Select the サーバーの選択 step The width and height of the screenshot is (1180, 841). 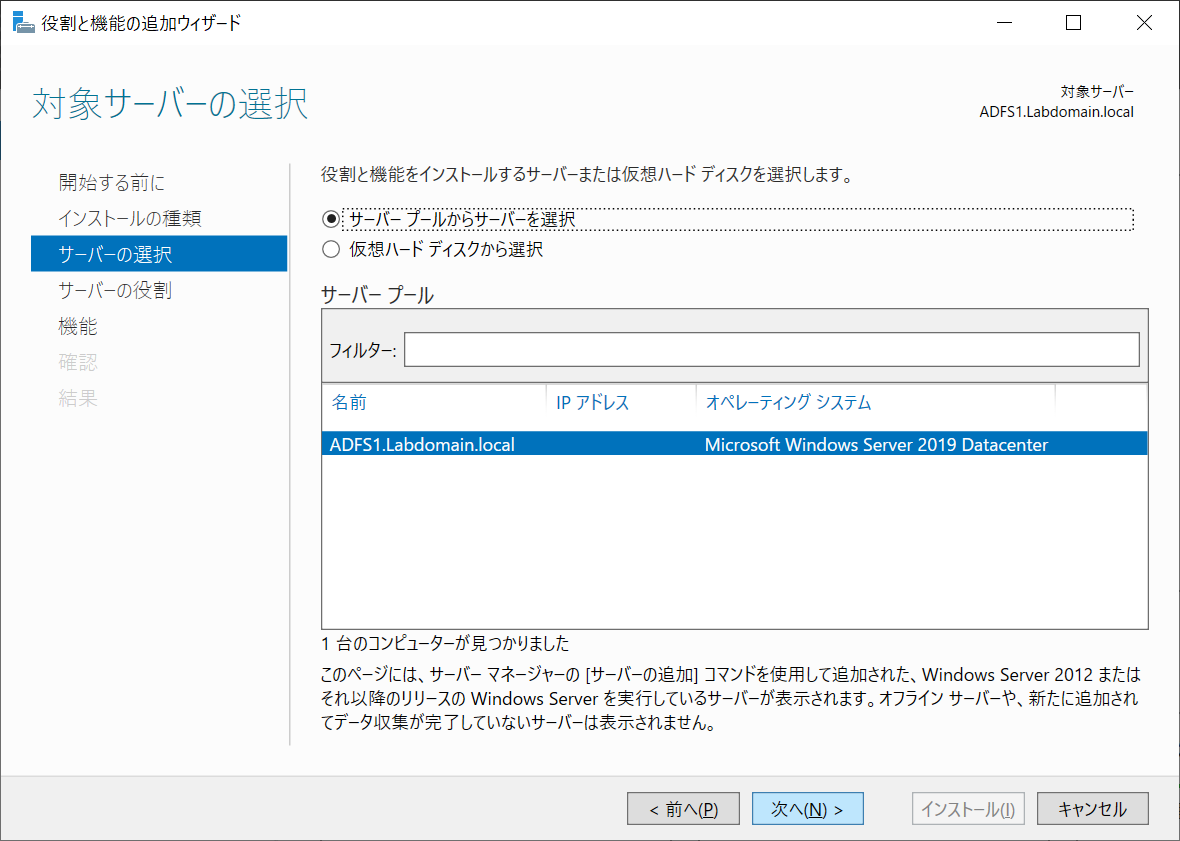(159, 254)
